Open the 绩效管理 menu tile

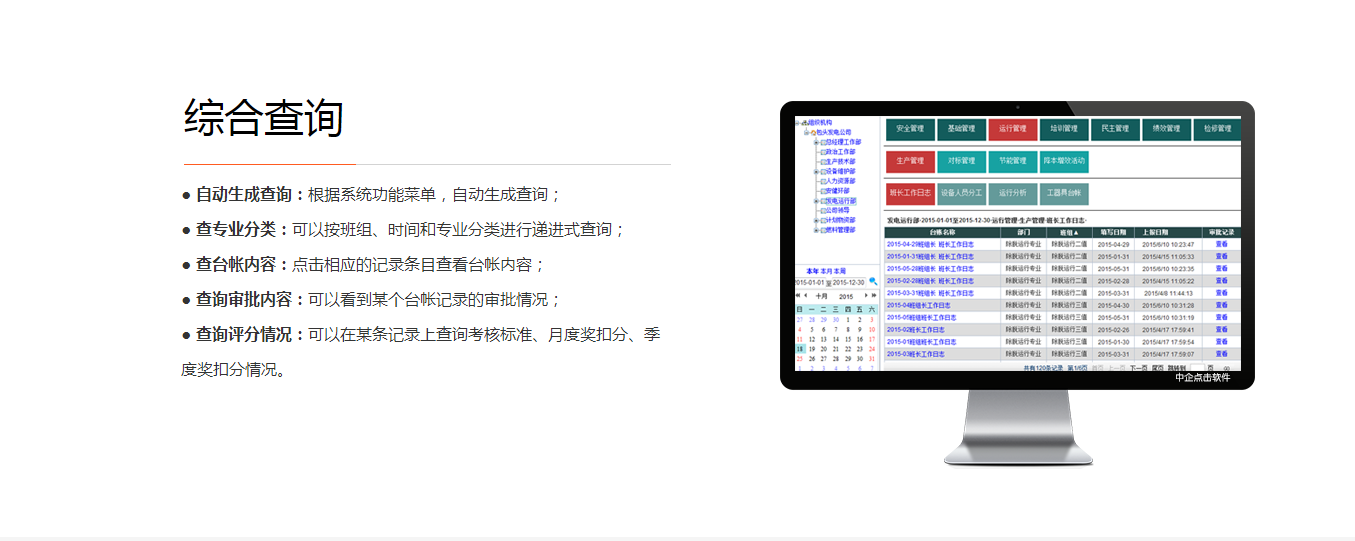(x=1166, y=129)
